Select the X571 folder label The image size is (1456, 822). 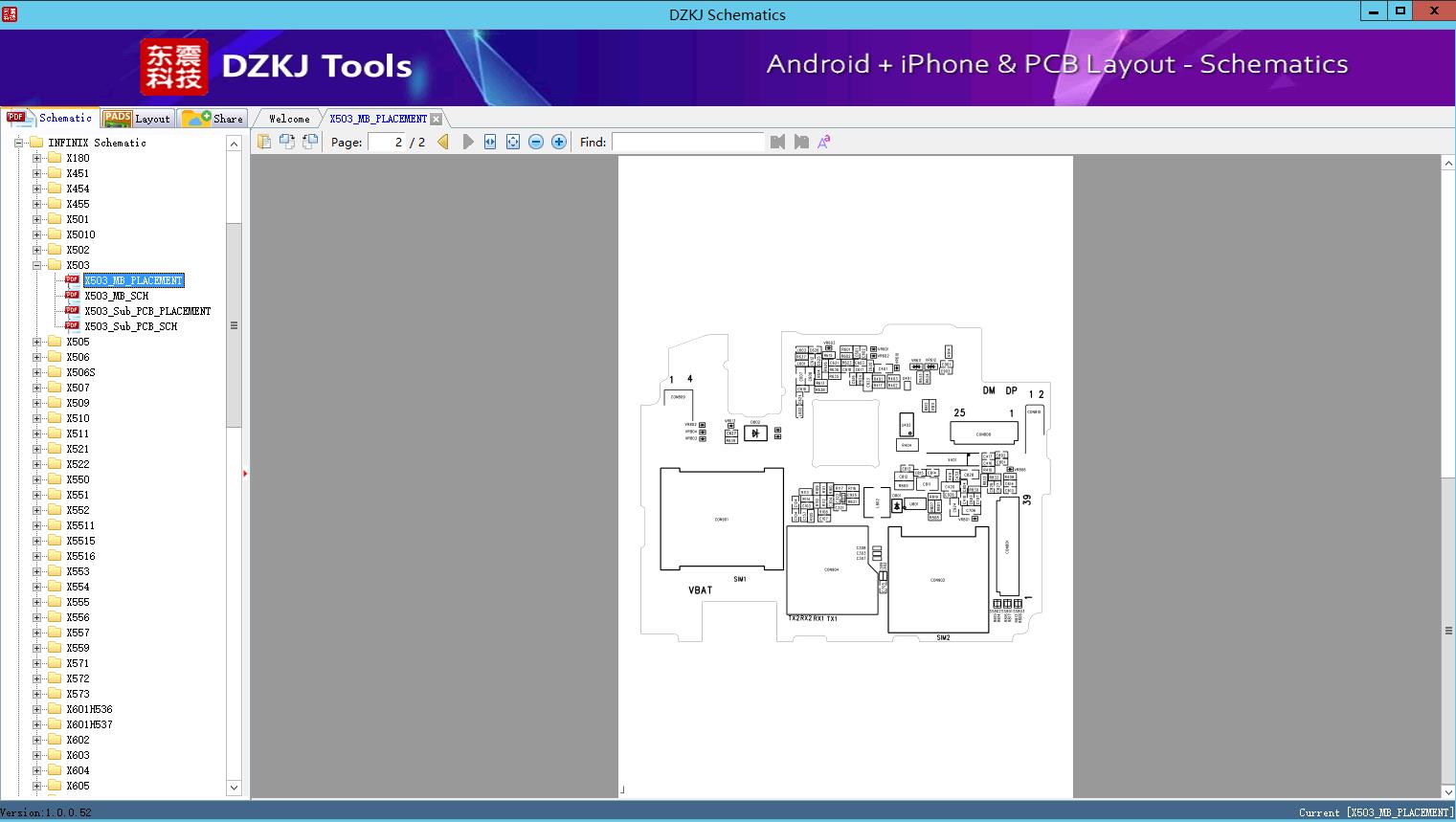(78, 663)
